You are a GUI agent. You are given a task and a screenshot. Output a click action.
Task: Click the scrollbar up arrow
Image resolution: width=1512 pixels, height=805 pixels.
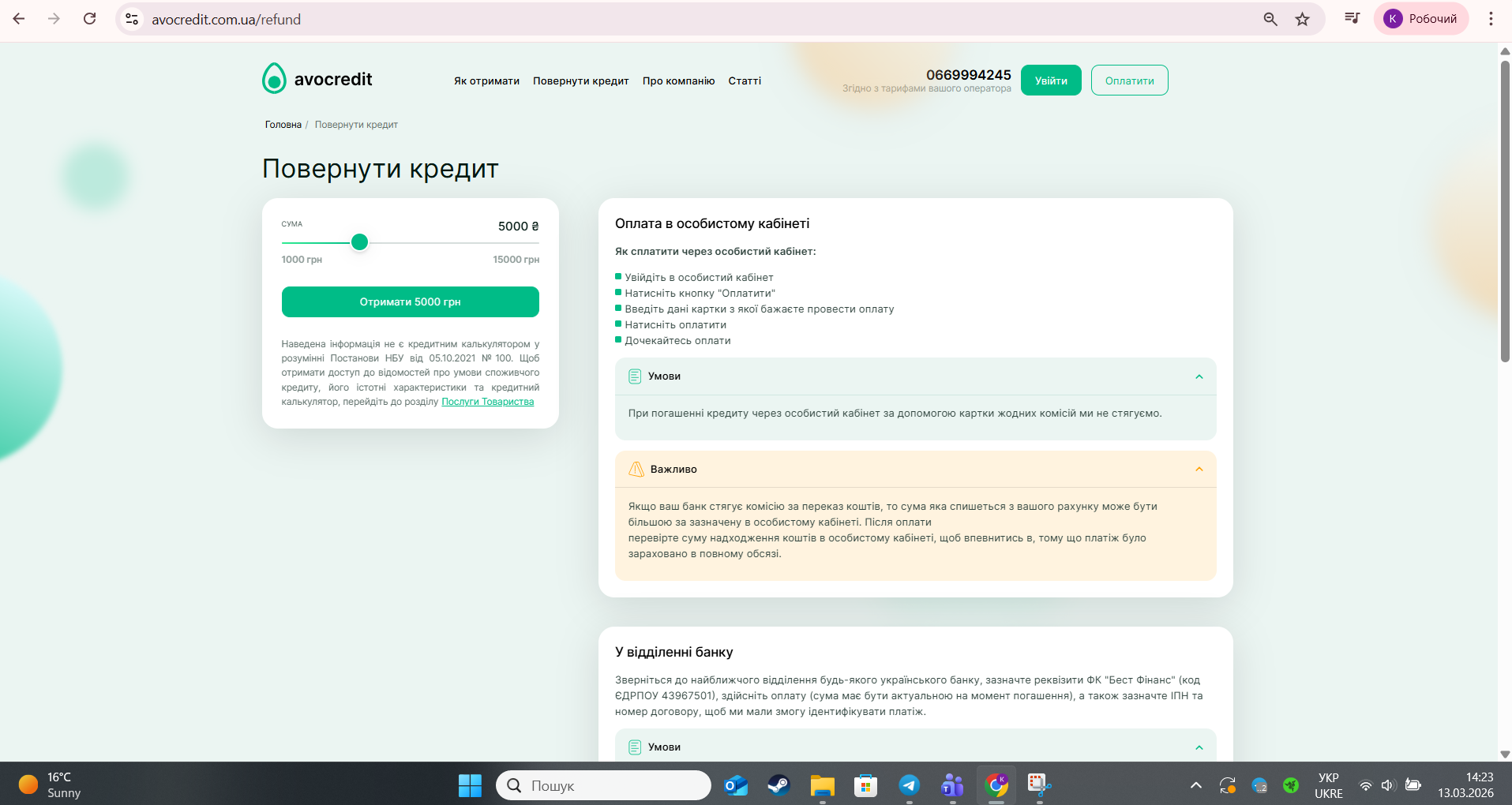(x=1505, y=51)
